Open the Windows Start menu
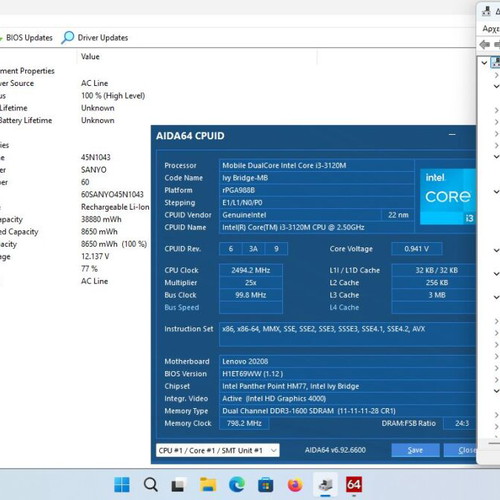The width and height of the screenshot is (500, 500). click(122, 484)
